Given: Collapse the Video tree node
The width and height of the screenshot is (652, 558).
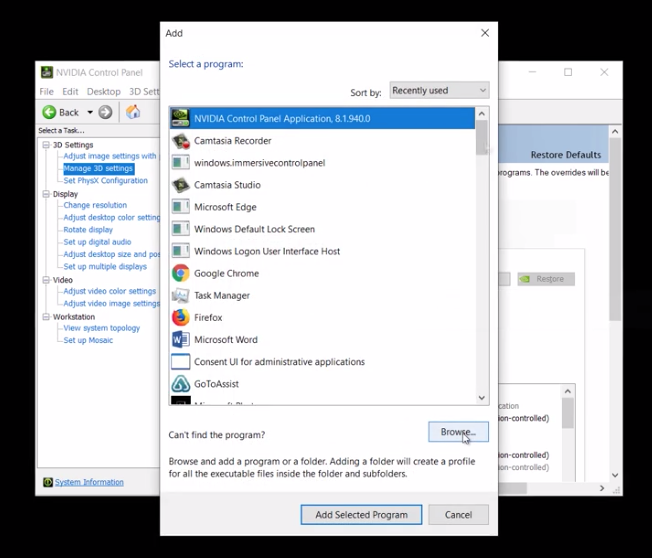Looking at the screenshot, I should (x=46, y=280).
